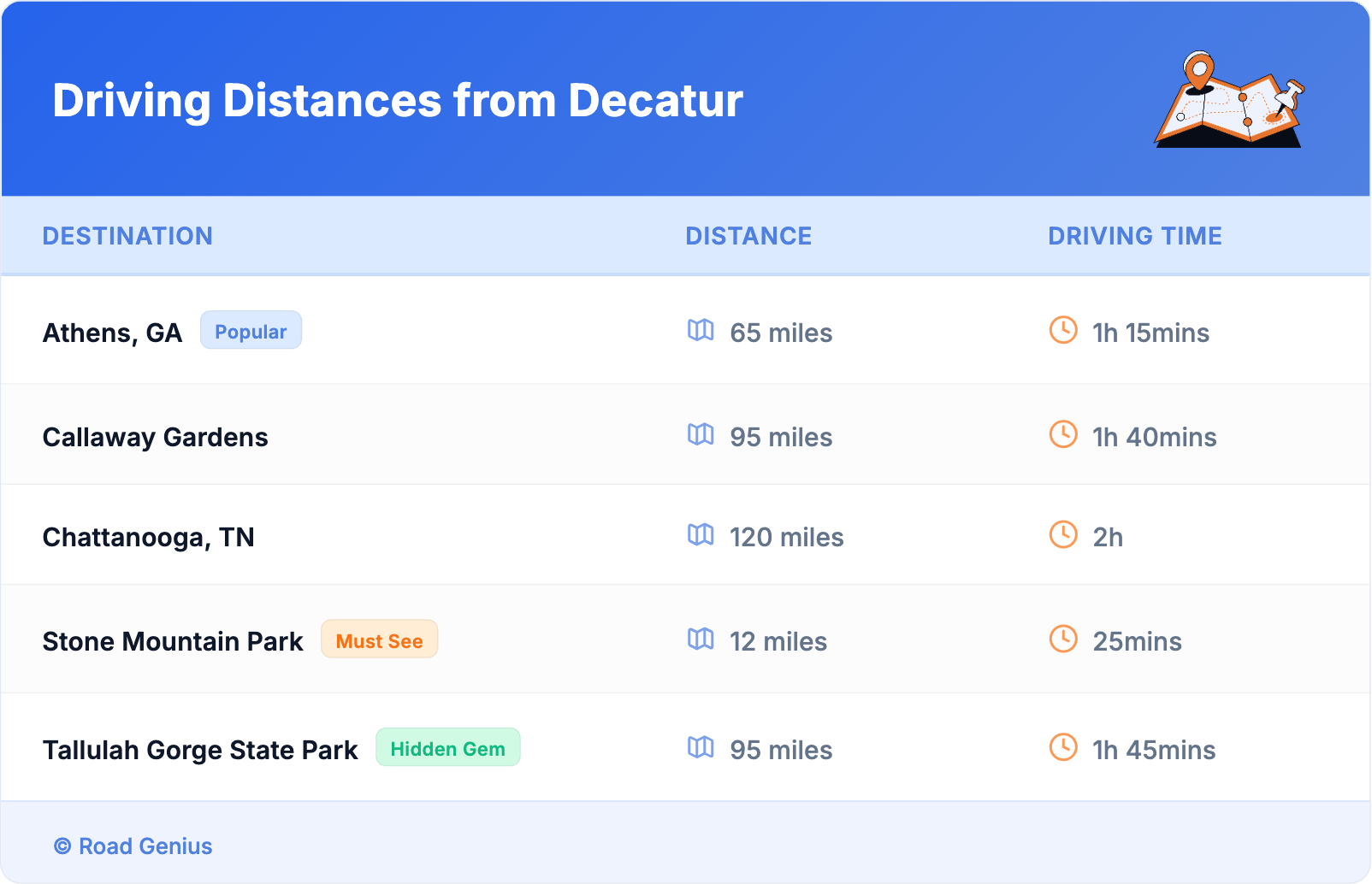Select the Hidden Gem badge

(447, 748)
